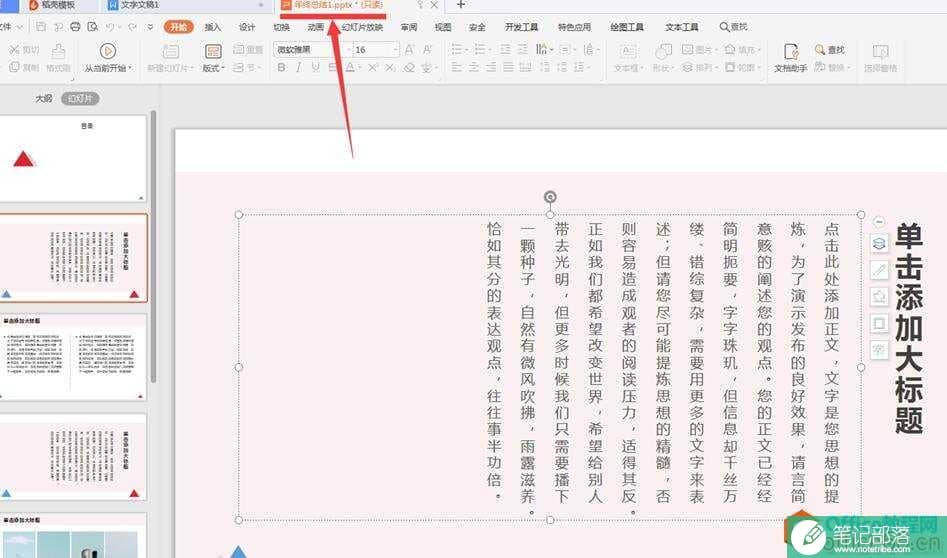Click the search 查找 button in menu bar
Image resolution: width=947 pixels, height=558 pixels.
733,27
